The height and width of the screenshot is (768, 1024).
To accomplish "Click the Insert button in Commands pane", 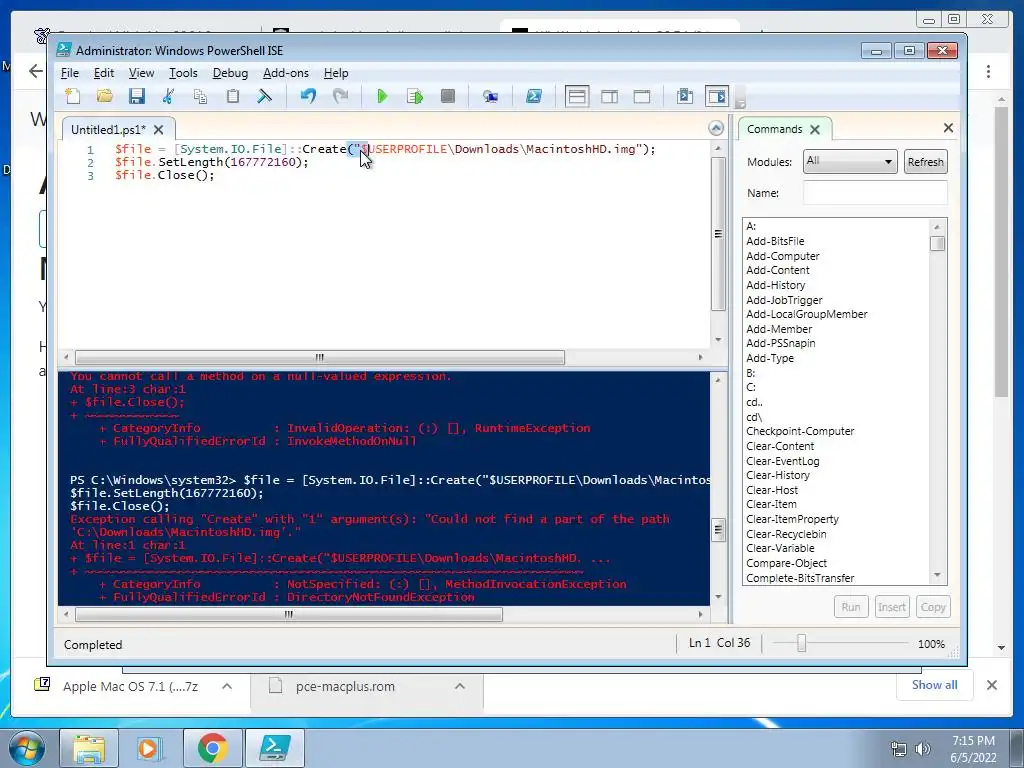I will click(x=891, y=607).
